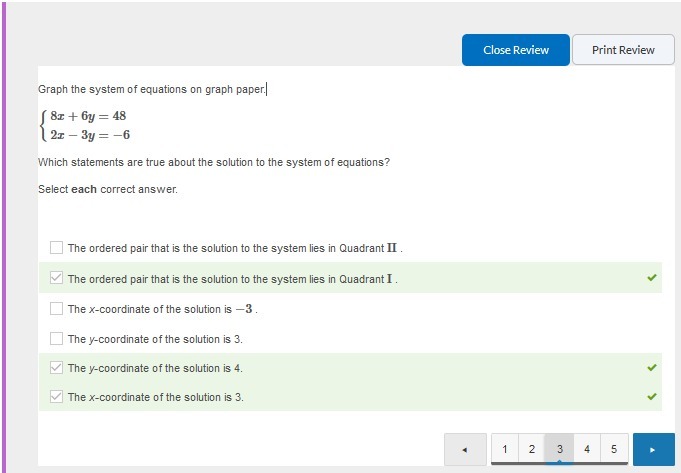The height and width of the screenshot is (473, 681).
Task: Click the Graph the system instruction text
Action: [x=152, y=89]
